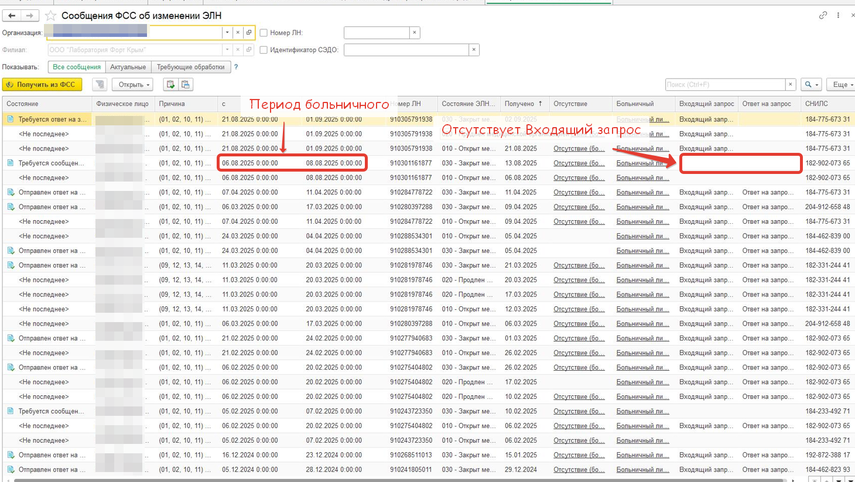Select the Требующие обработки tab

coord(190,67)
